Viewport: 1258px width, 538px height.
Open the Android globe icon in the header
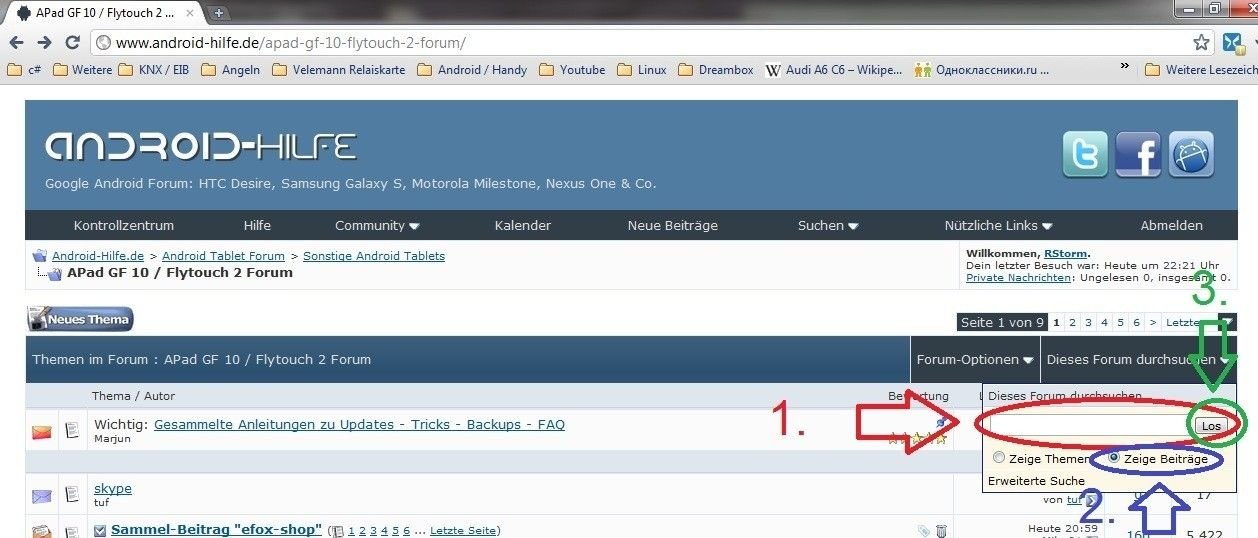[x=1191, y=155]
